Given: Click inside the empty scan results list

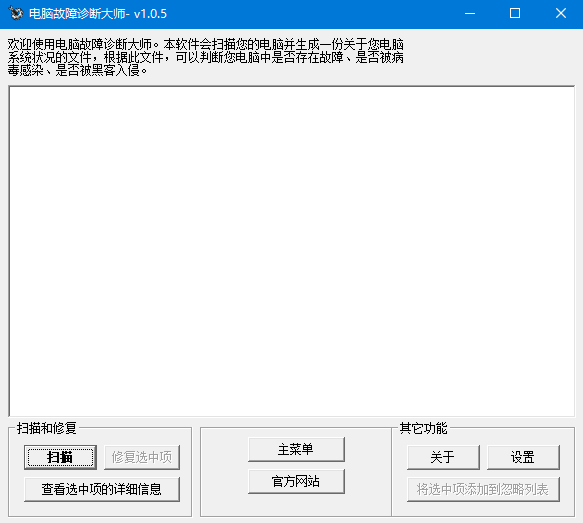Looking at the screenshot, I should pos(292,251).
